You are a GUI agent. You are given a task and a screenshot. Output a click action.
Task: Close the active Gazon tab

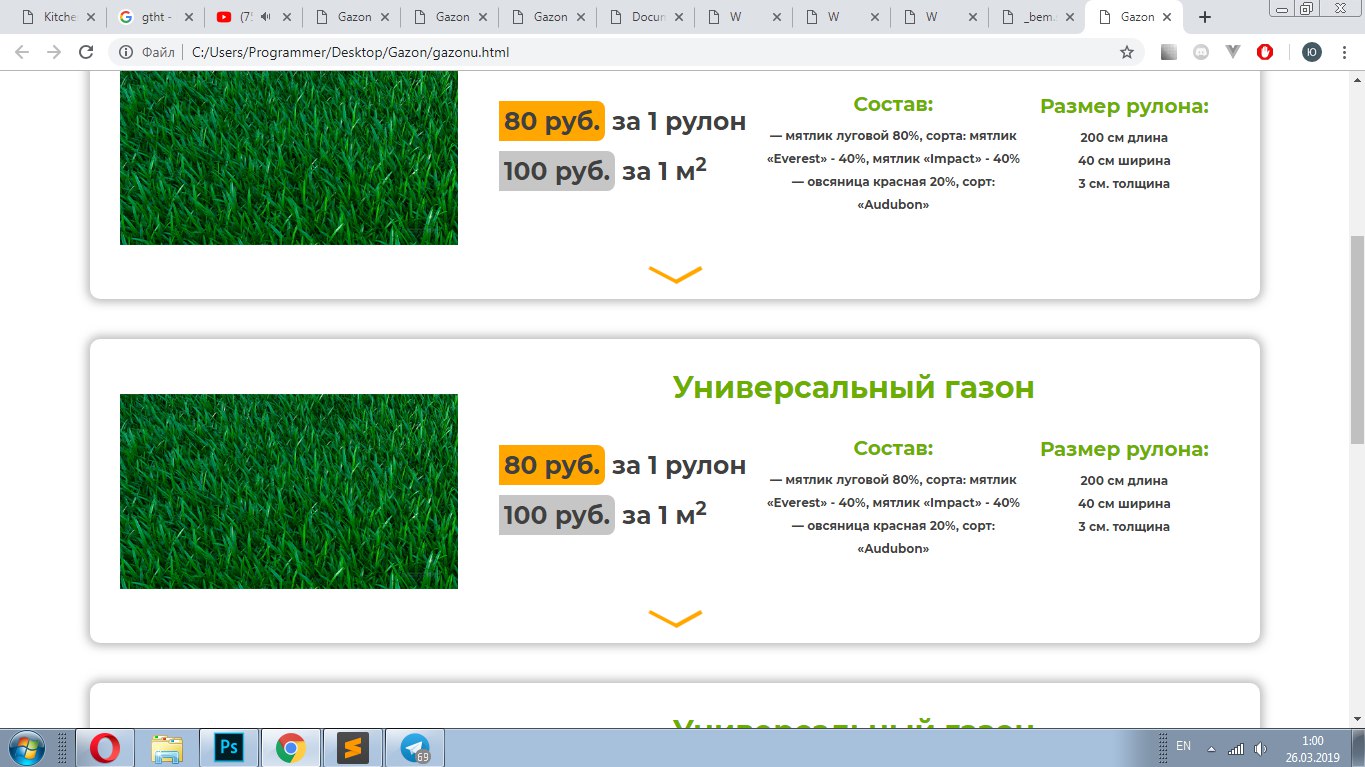point(1169,17)
